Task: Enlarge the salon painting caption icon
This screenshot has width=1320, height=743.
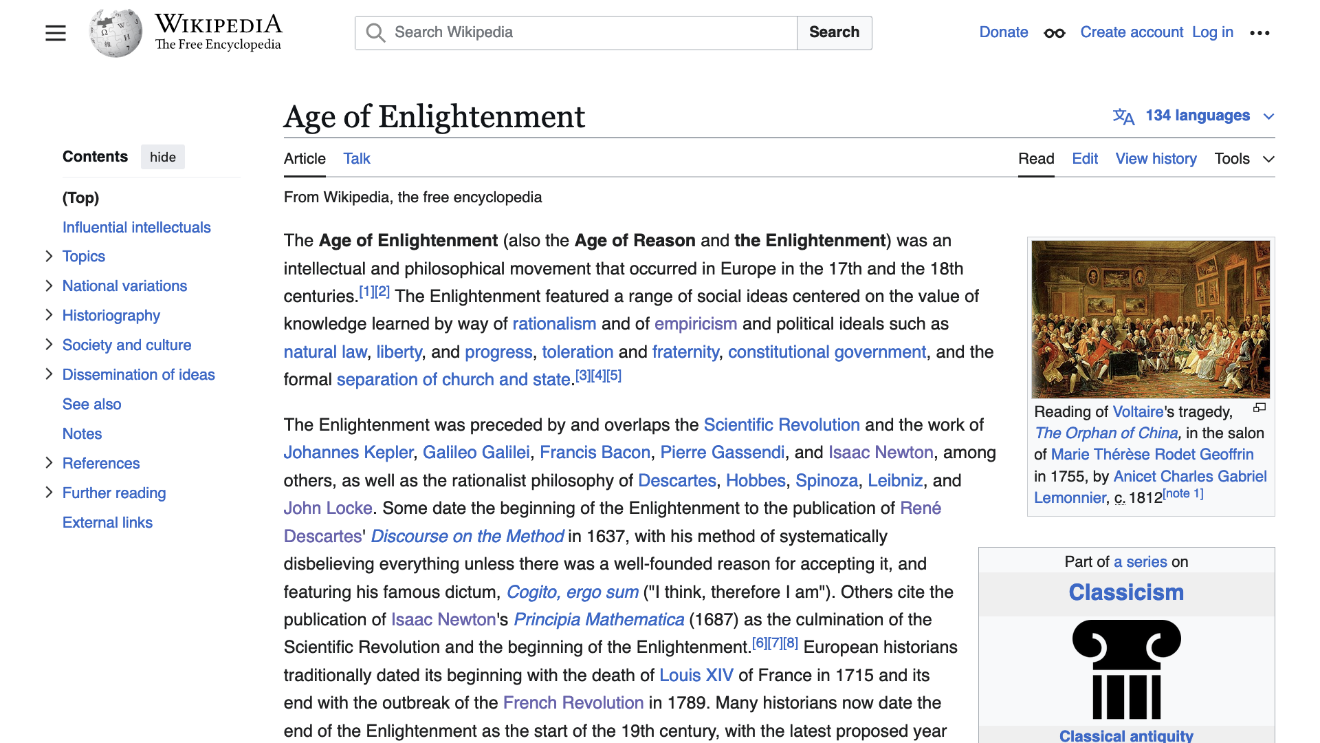Action: pyautogui.click(x=1259, y=408)
